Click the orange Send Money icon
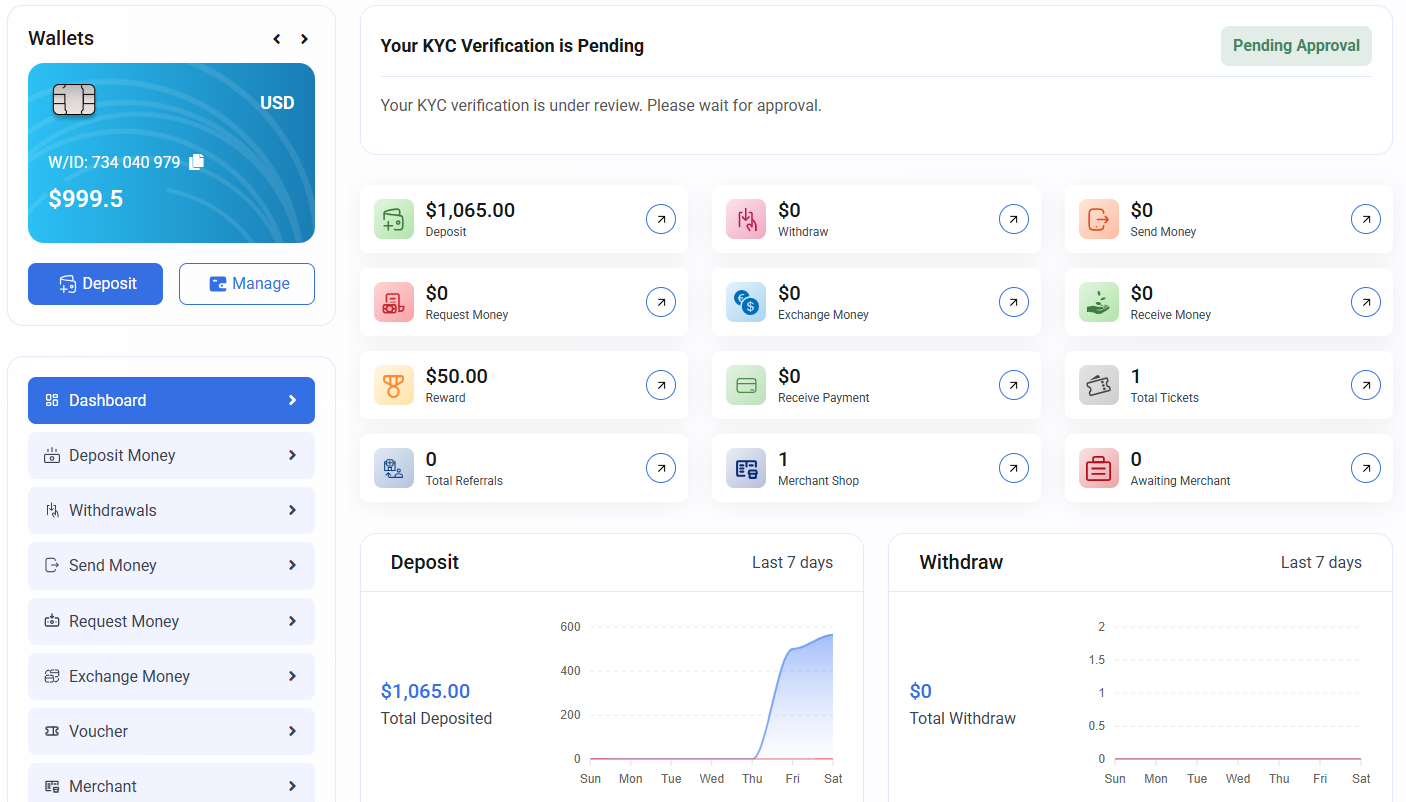Screen dimensions: 1406x802 point(1099,219)
